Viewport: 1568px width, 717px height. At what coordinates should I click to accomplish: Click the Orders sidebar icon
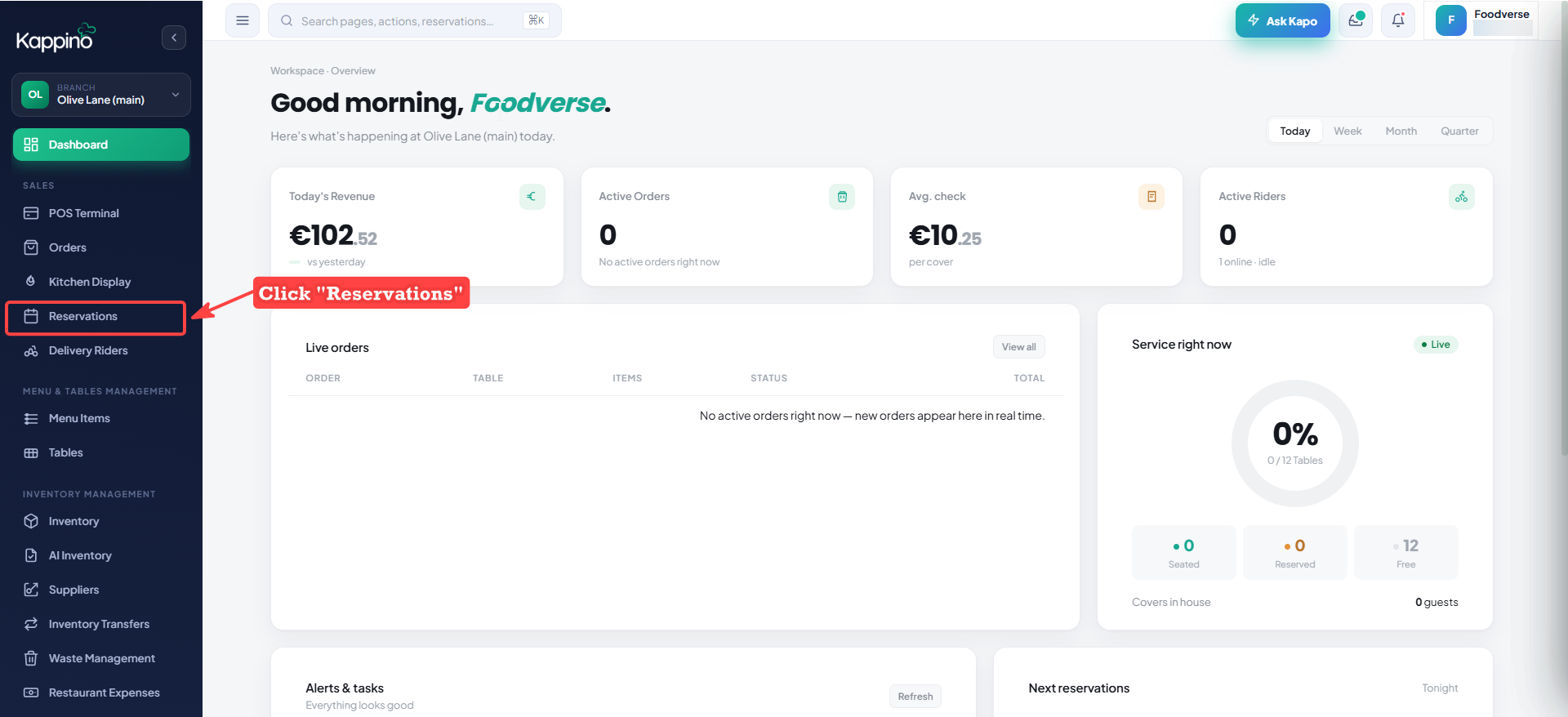point(31,247)
